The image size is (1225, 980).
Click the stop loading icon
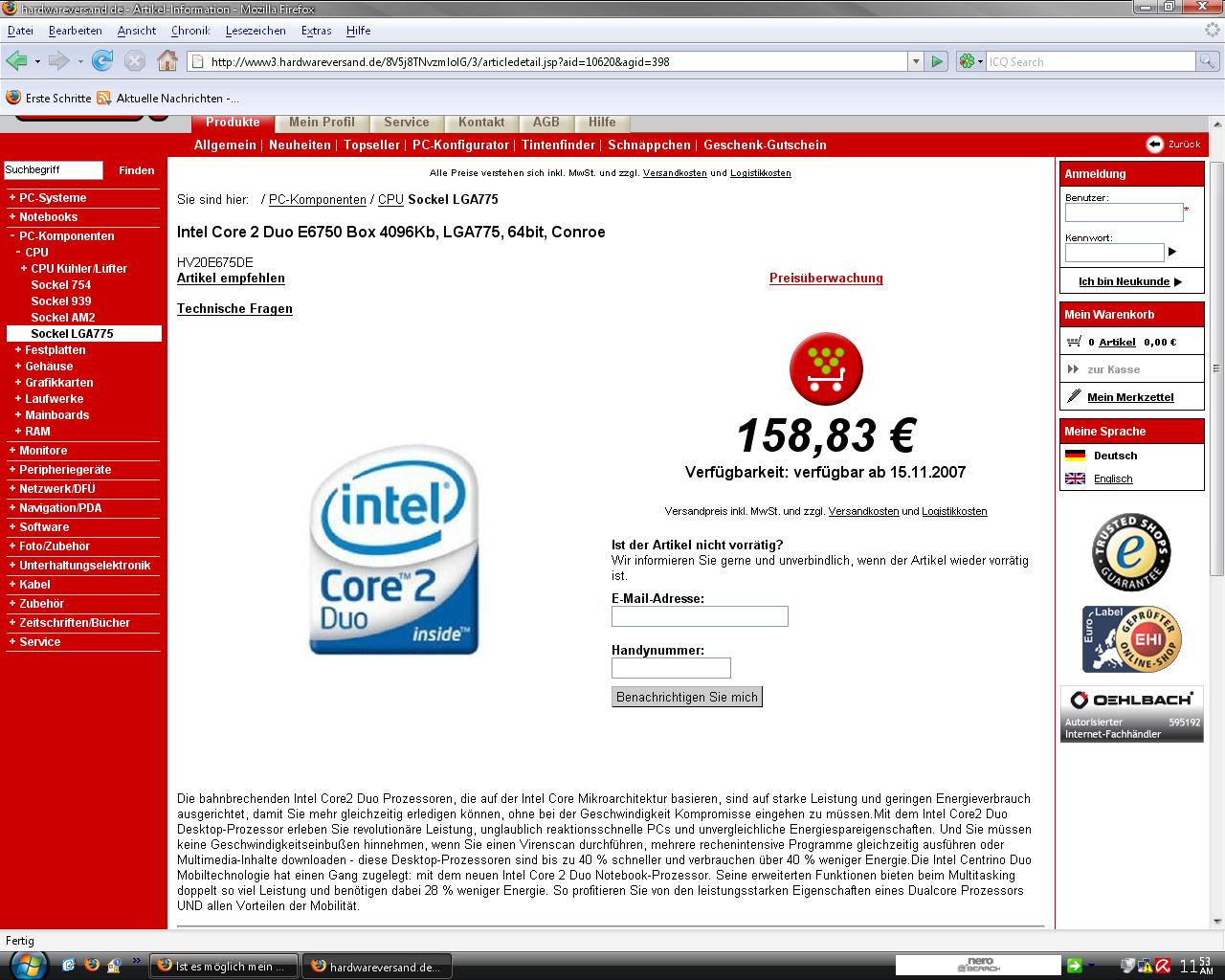tap(135, 61)
